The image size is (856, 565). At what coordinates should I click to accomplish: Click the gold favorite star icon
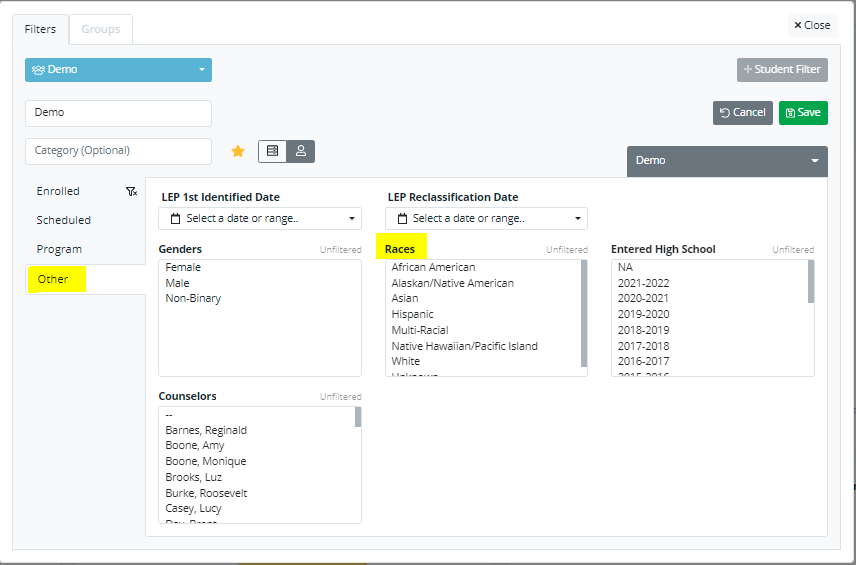(238, 151)
